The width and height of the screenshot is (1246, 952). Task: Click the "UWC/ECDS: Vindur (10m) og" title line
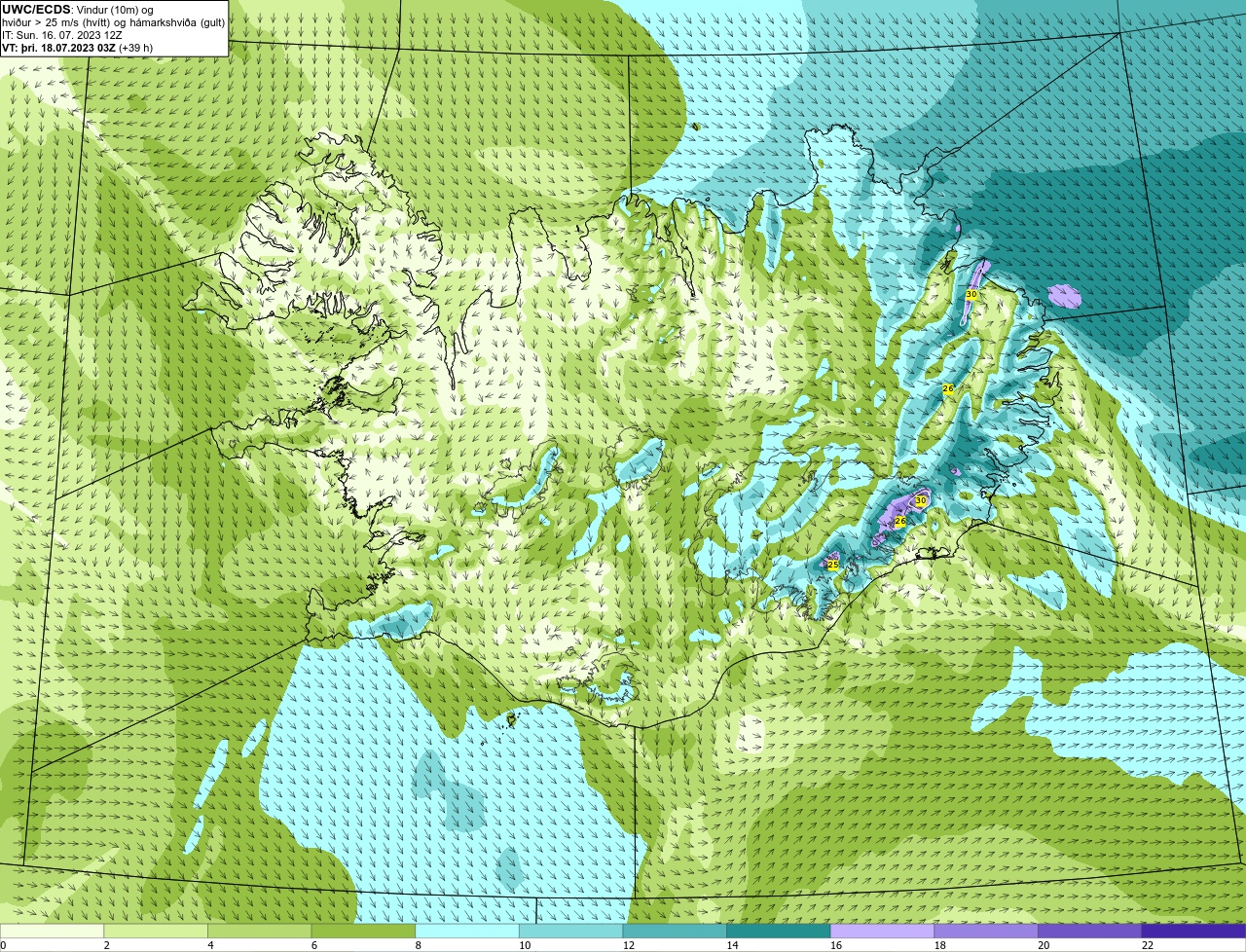tap(78, 9)
